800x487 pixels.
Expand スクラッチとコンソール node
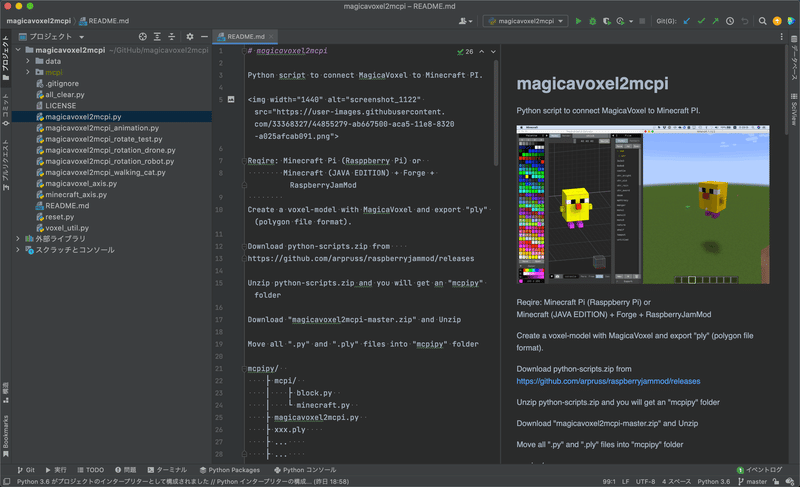pyautogui.click(x=18, y=250)
